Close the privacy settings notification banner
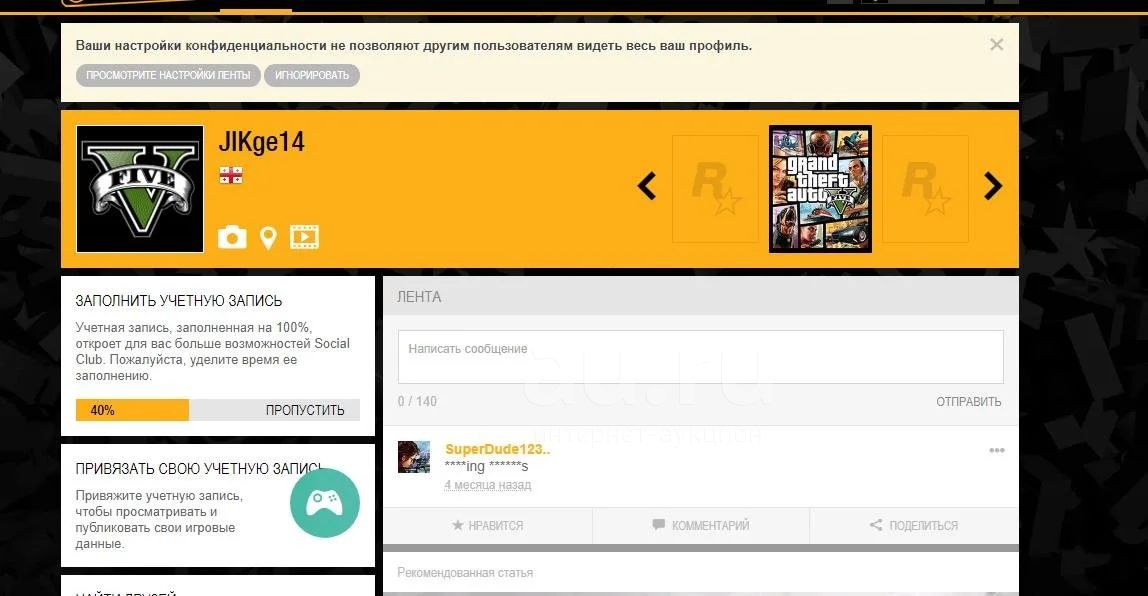Screen dimensions: 1148x596 click(x=996, y=45)
